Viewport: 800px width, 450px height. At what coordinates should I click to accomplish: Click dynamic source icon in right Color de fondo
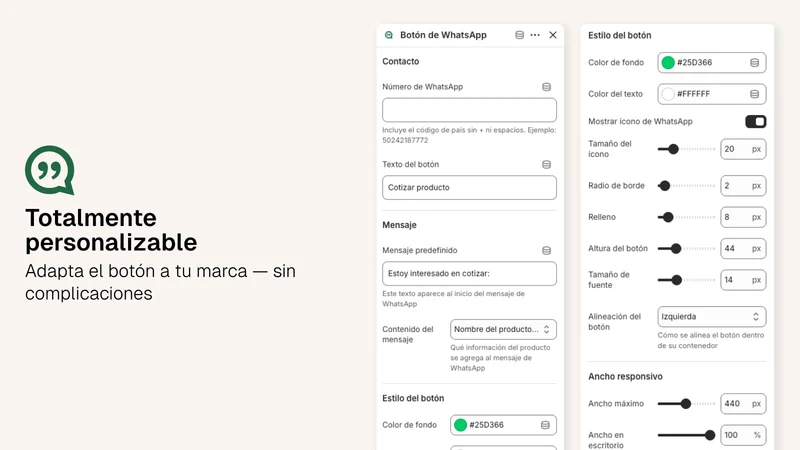click(x=754, y=63)
